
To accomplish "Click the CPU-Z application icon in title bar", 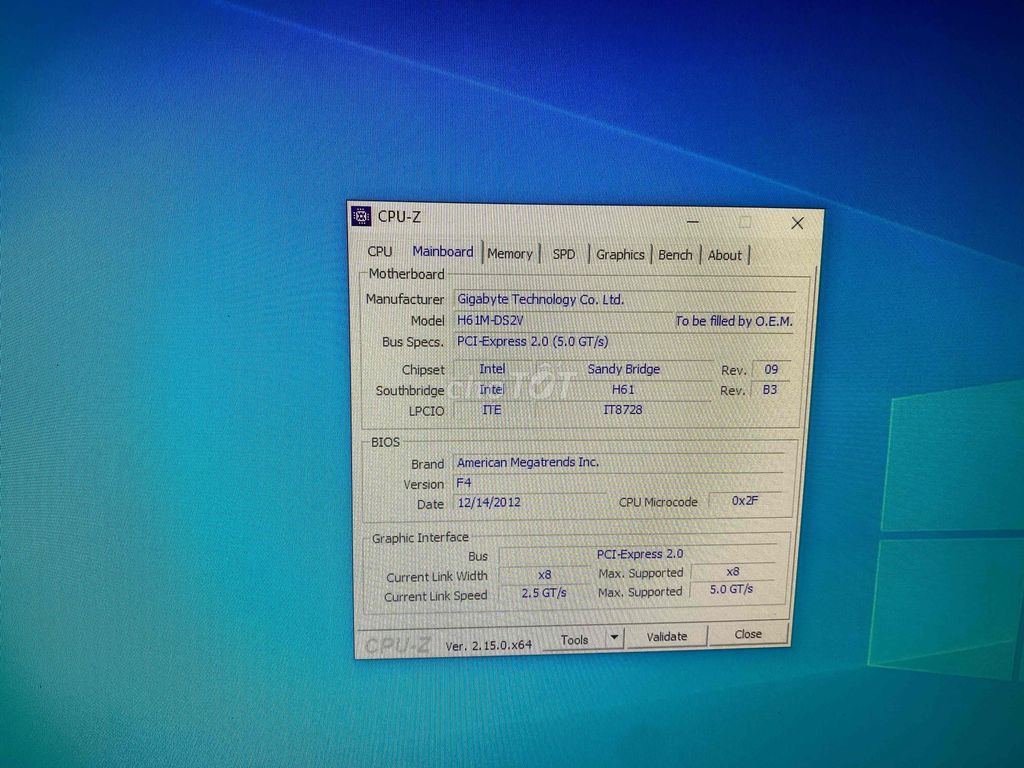I will click(x=360, y=216).
